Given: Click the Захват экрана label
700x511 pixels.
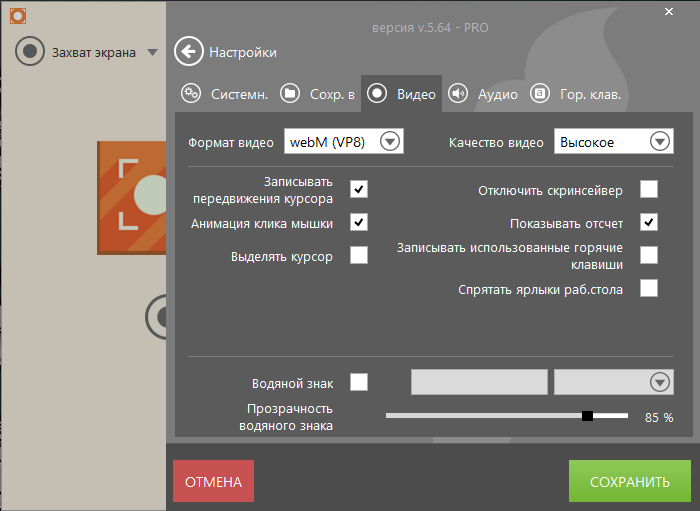Looking at the screenshot, I should click(x=94, y=53).
